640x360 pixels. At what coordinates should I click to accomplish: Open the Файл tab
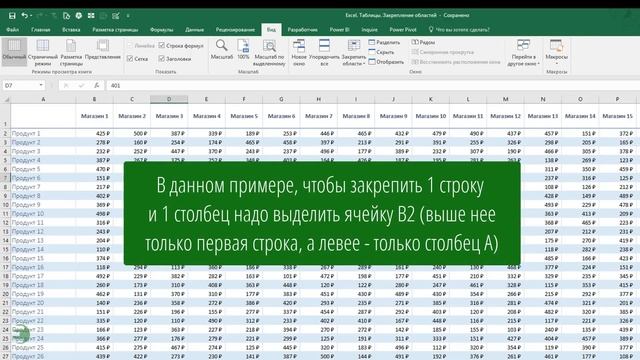pyautogui.click(x=12, y=29)
